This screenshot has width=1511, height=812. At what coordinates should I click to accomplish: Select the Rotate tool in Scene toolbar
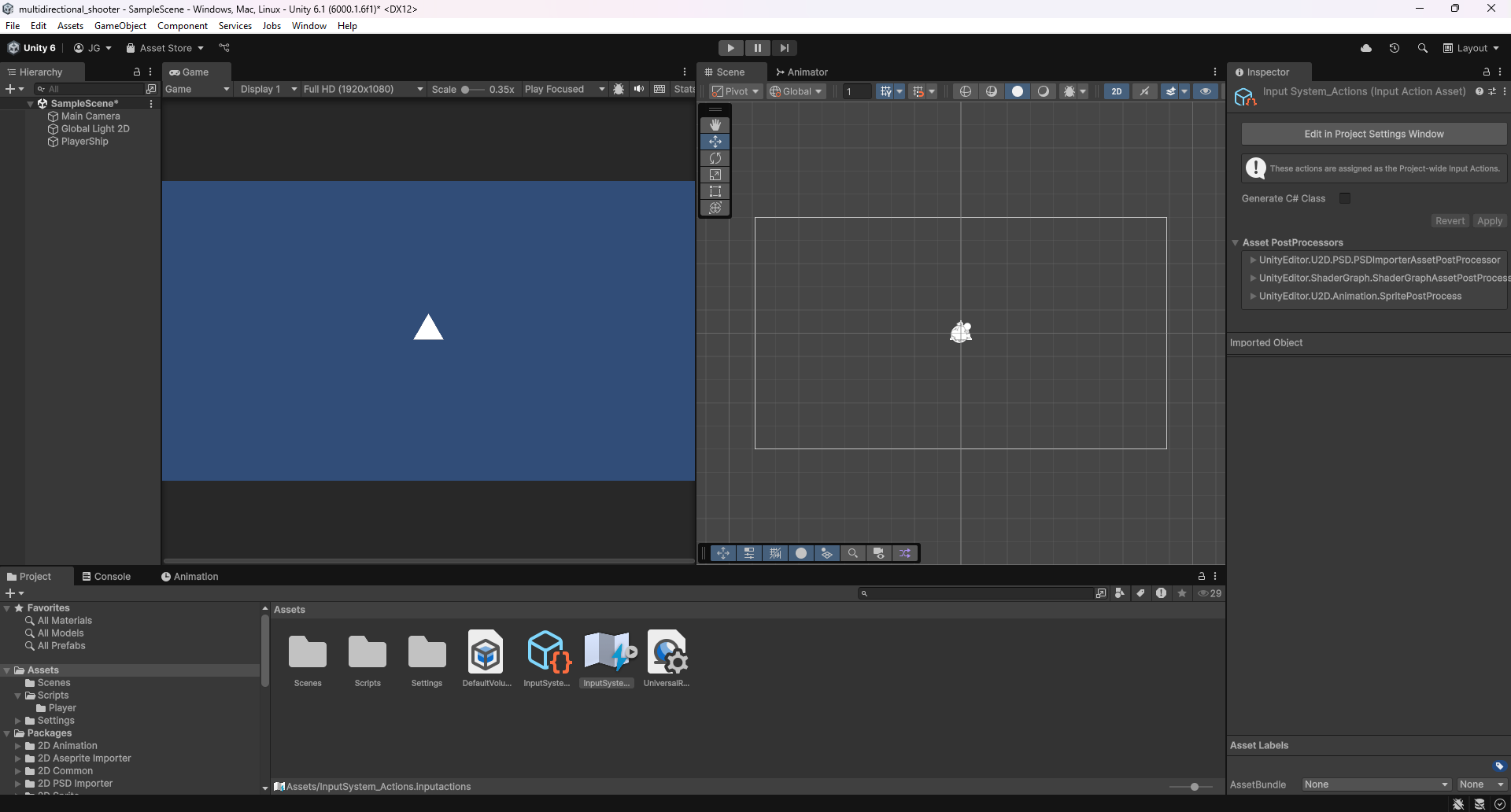tap(715, 158)
